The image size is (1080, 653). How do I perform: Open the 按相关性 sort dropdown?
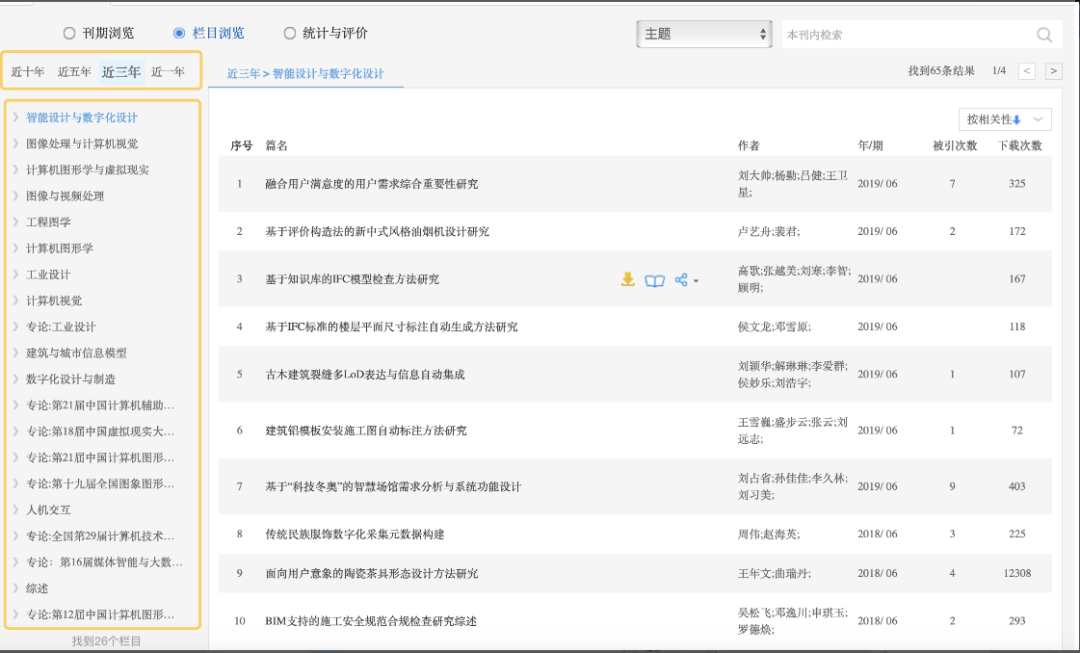click(1005, 119)
